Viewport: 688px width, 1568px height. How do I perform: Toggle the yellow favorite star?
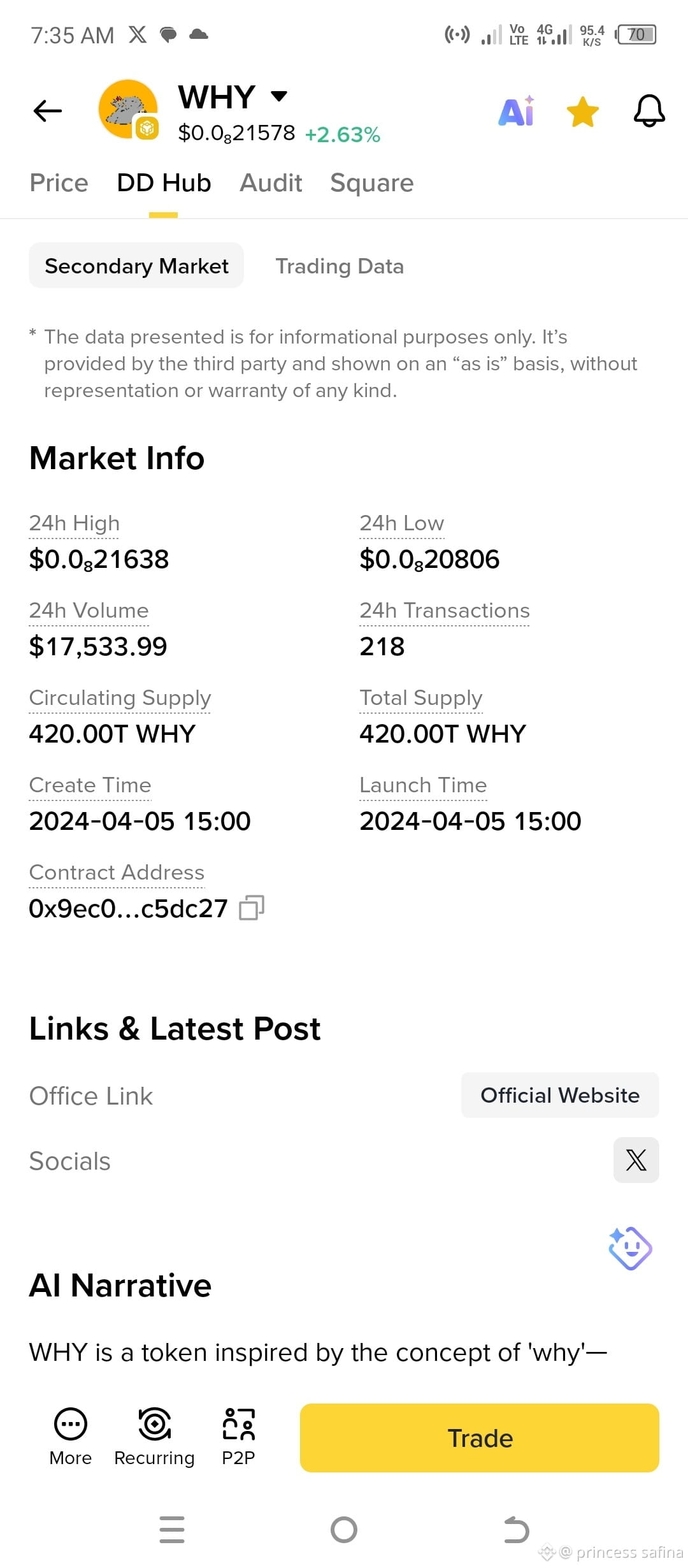[583, 112]
